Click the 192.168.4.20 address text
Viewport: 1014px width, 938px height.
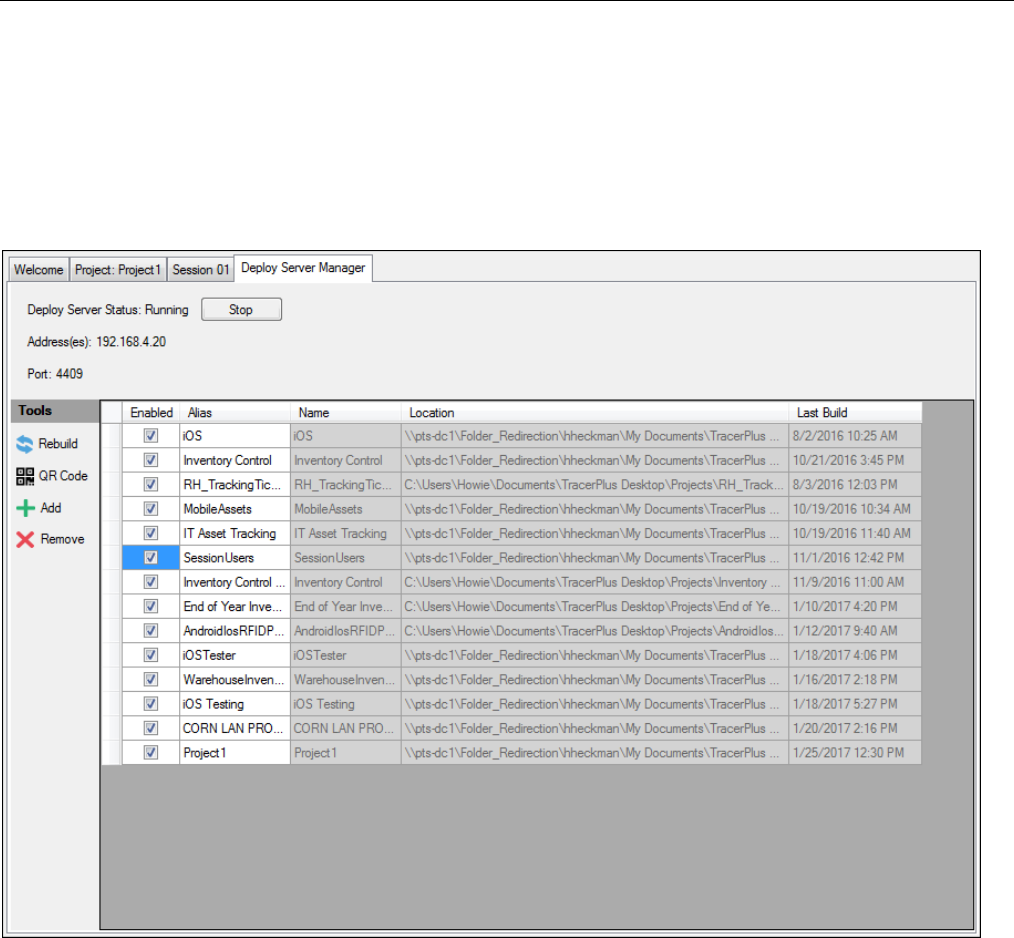pyautogui.click(x=131, y=342)
